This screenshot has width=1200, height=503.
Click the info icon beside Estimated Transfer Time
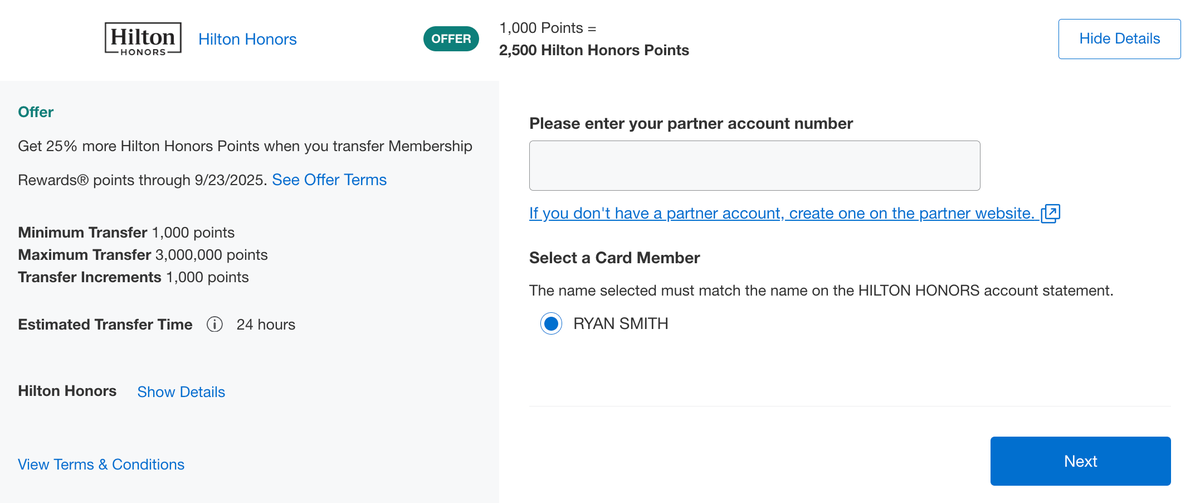(214, 325)
